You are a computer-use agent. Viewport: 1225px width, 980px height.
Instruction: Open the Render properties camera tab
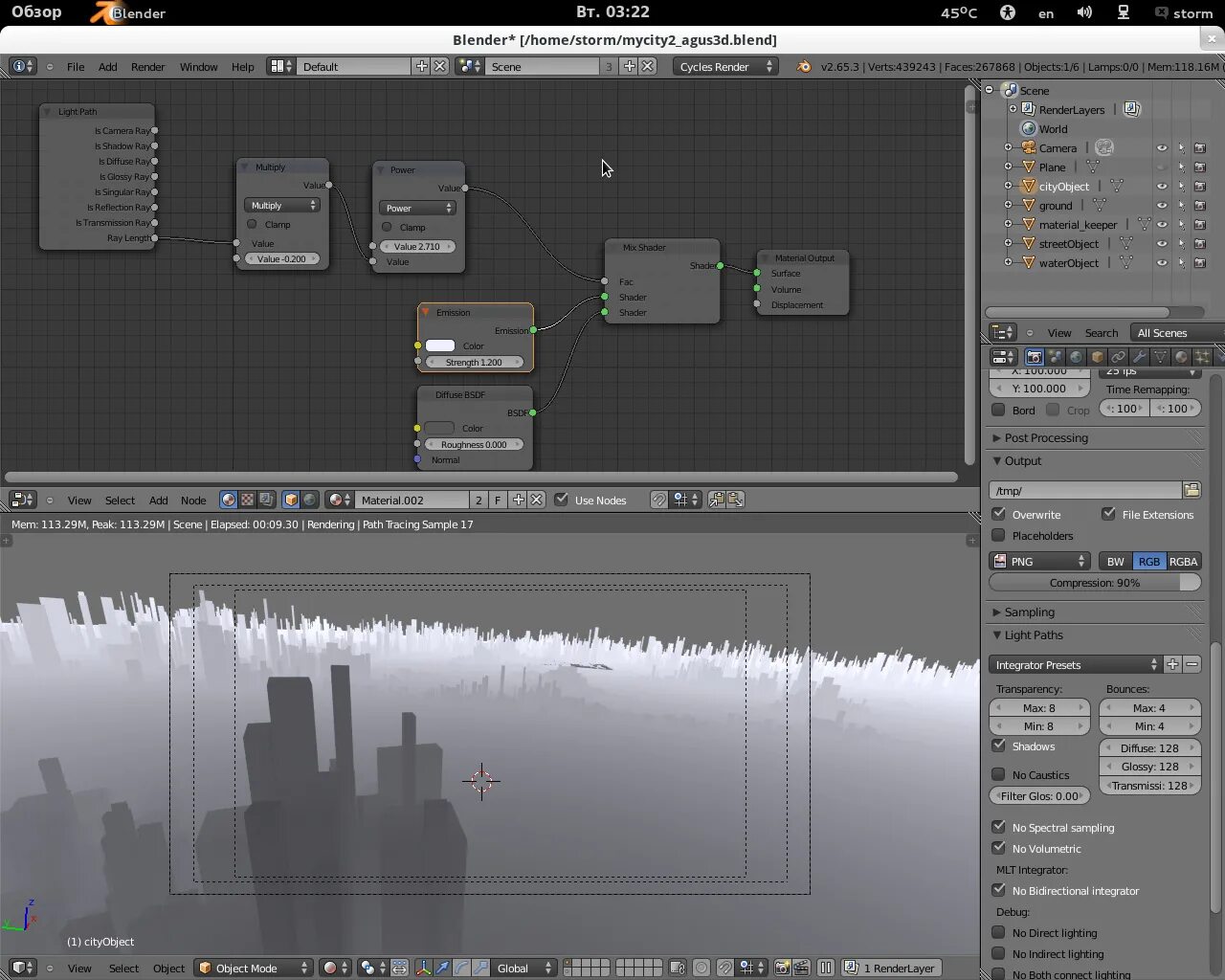pos(1034,357)
